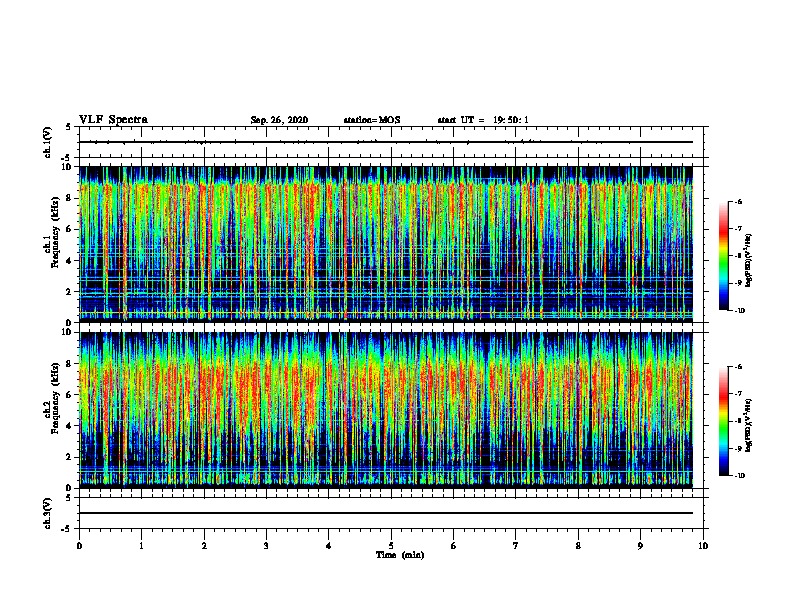Click the ch.2 frequency tick '6'

(70, 395)
